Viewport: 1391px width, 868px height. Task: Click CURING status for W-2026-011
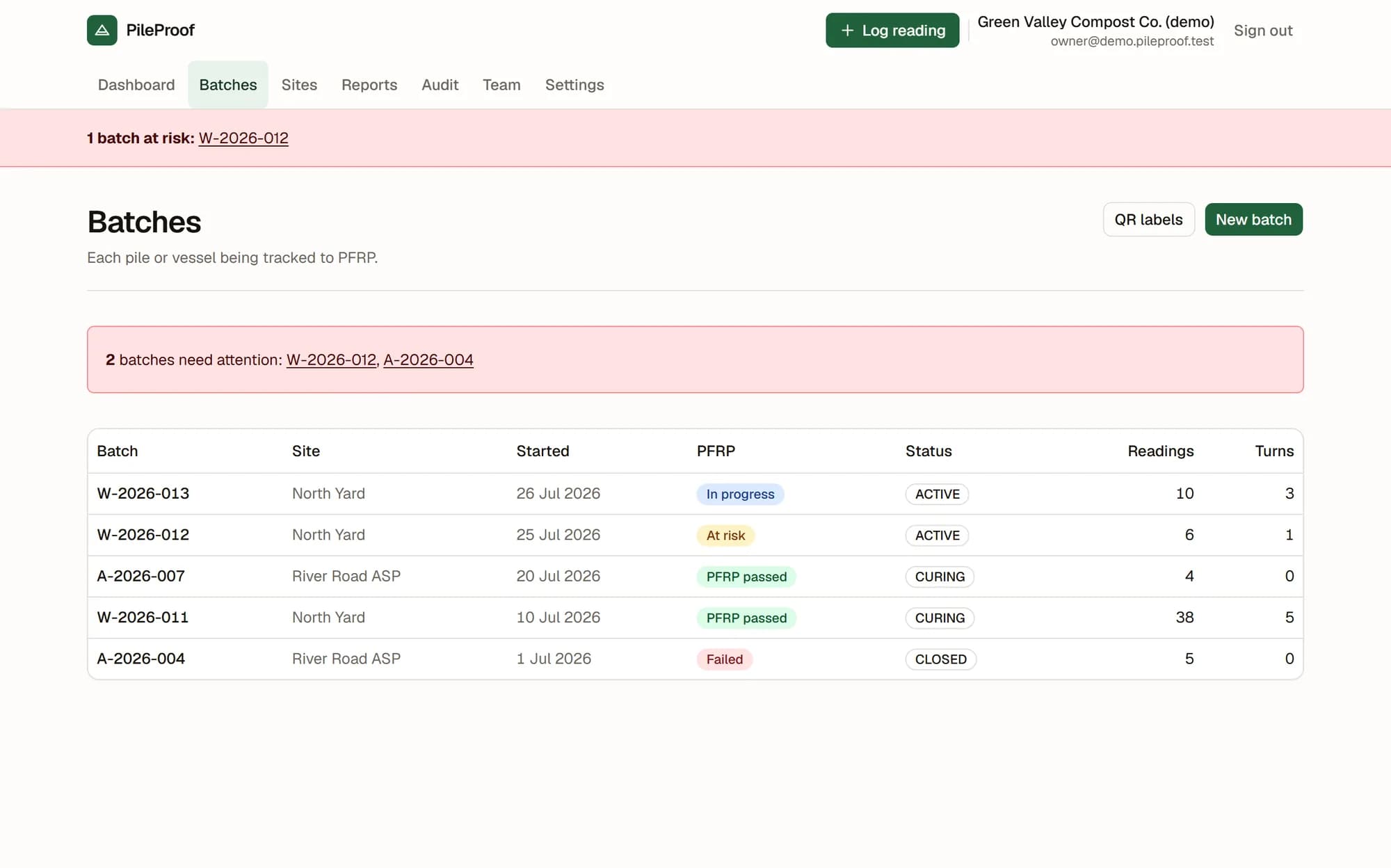pos(940,618)
